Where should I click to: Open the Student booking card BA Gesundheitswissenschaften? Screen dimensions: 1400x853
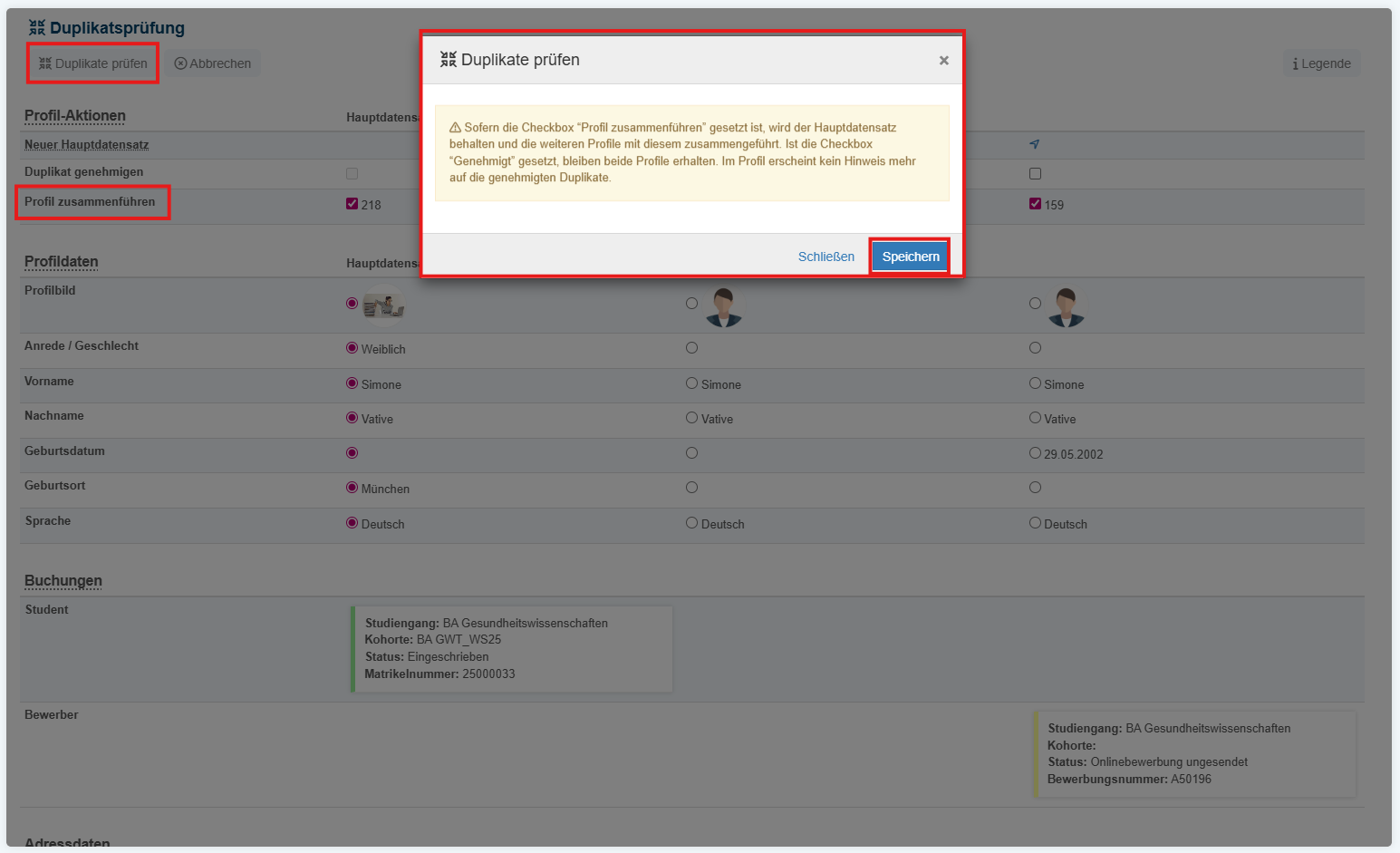click(512, 649)
